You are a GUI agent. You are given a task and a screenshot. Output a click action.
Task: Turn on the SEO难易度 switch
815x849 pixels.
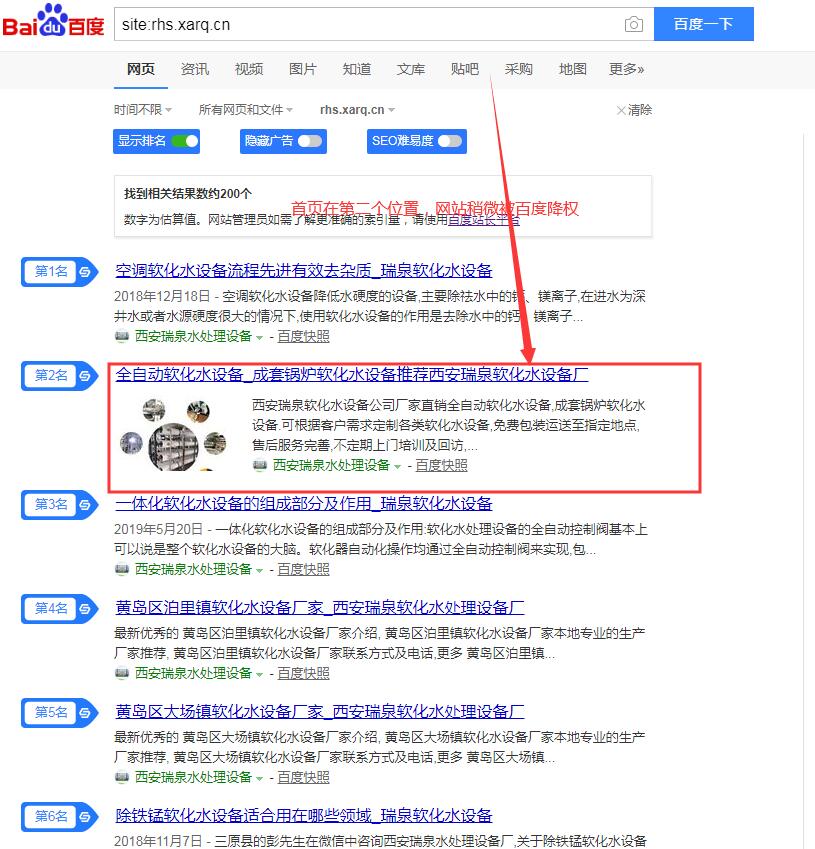pos(450,141)
